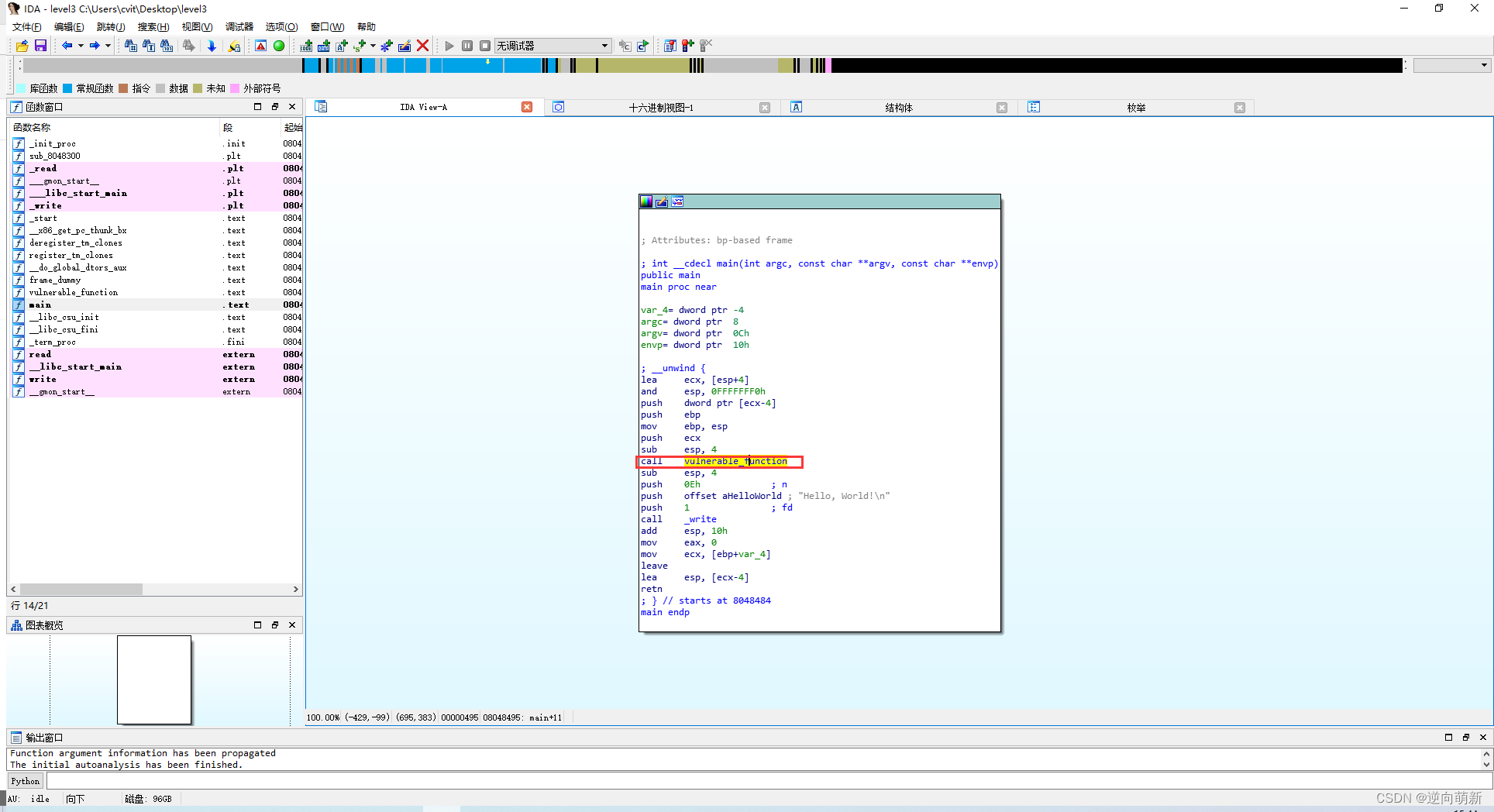Click the red X undefine icon
The height and width of the screenshot is (812, 1494).
click(423, 46)
